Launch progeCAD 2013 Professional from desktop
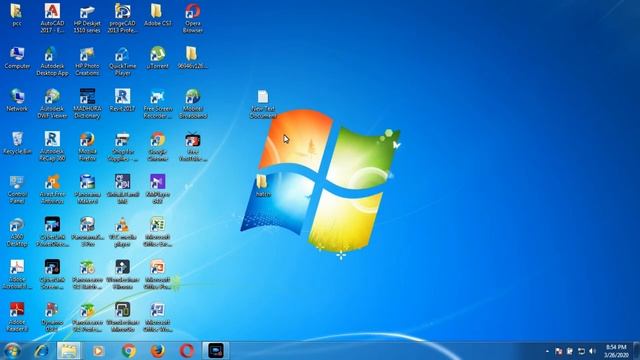The width and height of the screenshot is (640, 360). [122, 18]
